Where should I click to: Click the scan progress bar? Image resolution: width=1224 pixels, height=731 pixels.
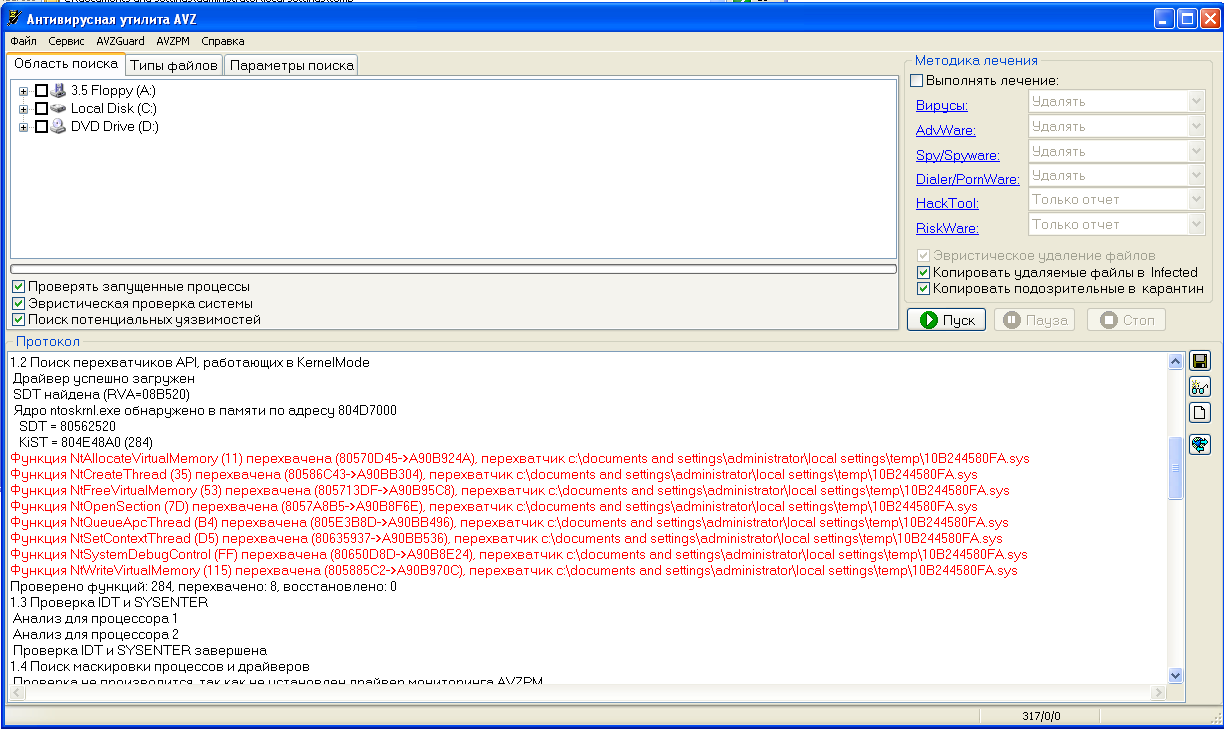453,268
